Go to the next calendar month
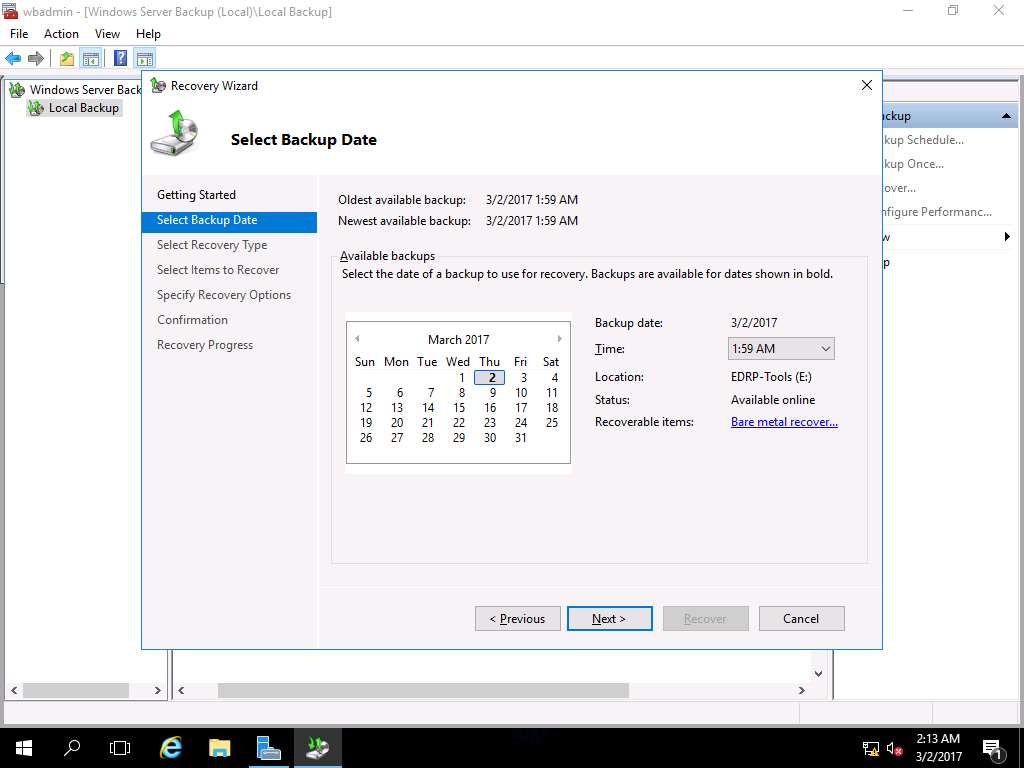This screenshot has width=1024, height=768. [x=560, y=339]
